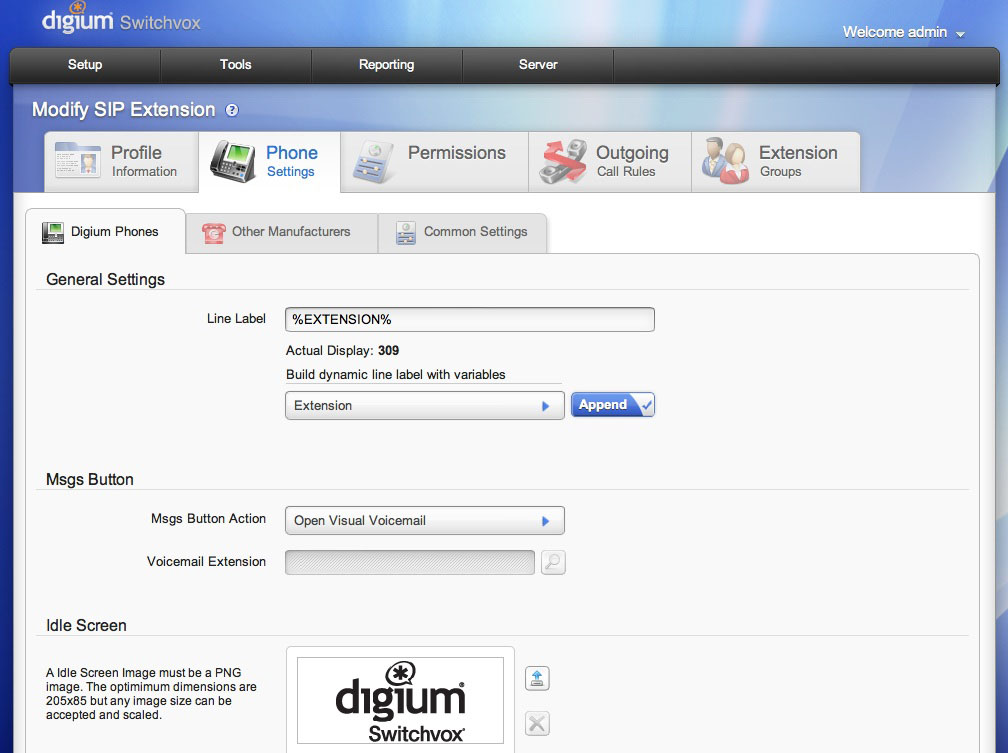Click the Digium Switchvox logo in header

tap(121, 19)
